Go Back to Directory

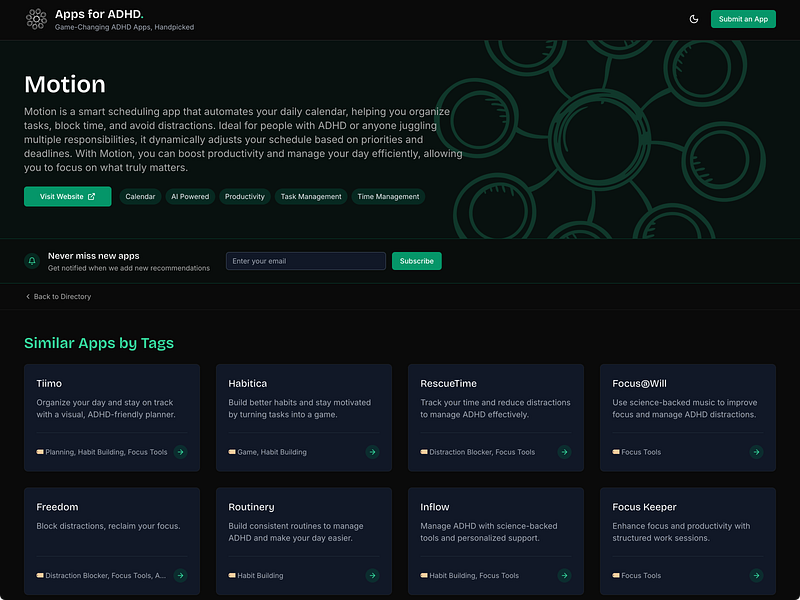58,296
